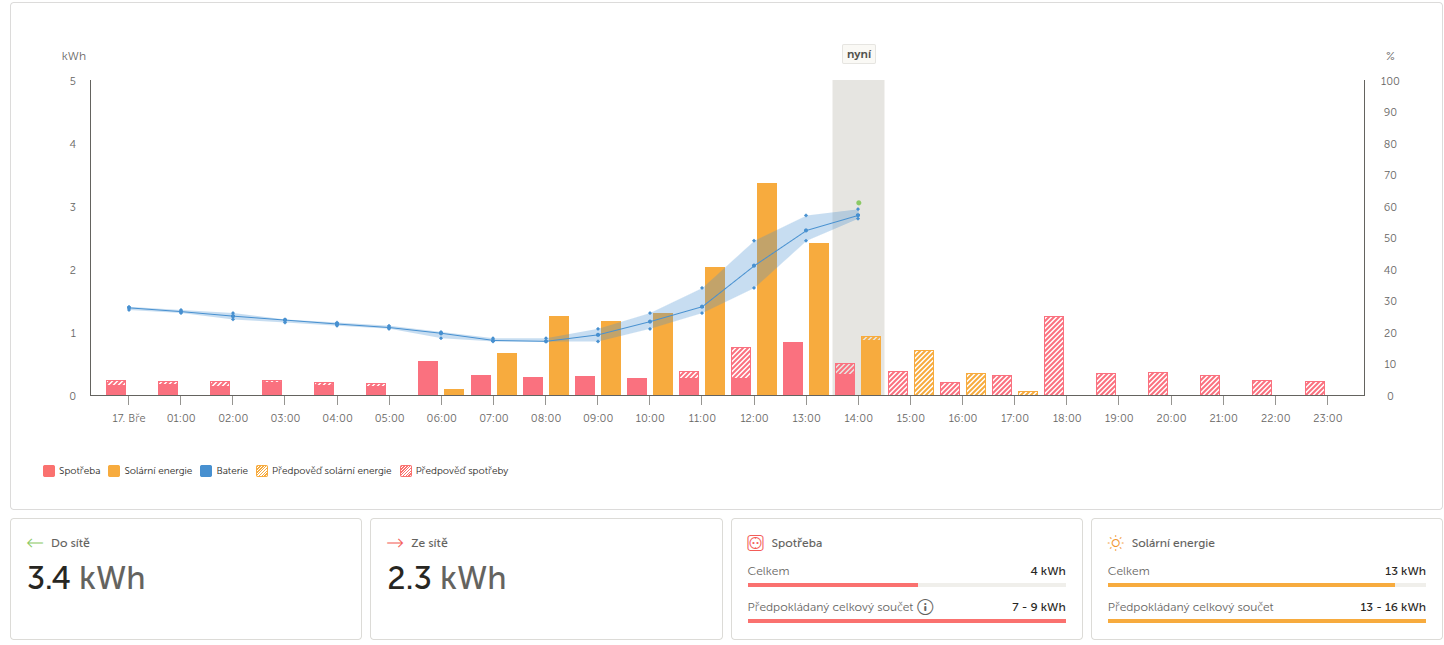
Task: Click the red Celkem progress bar under Spotřeba
Action: tap(832, 584)
